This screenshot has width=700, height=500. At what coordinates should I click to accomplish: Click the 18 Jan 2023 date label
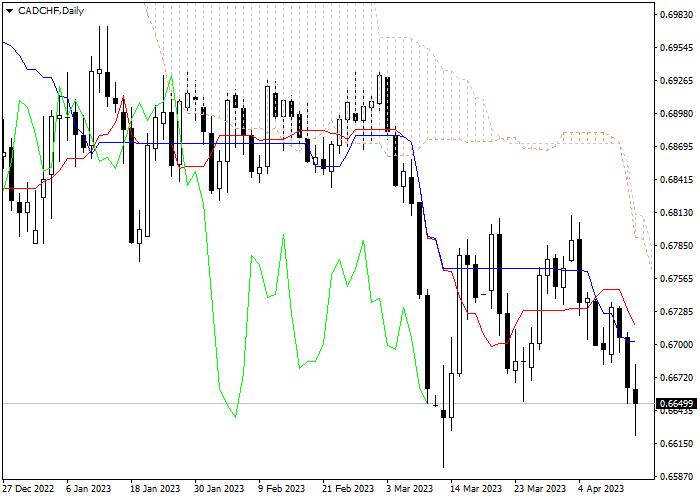tap(155, 488)
